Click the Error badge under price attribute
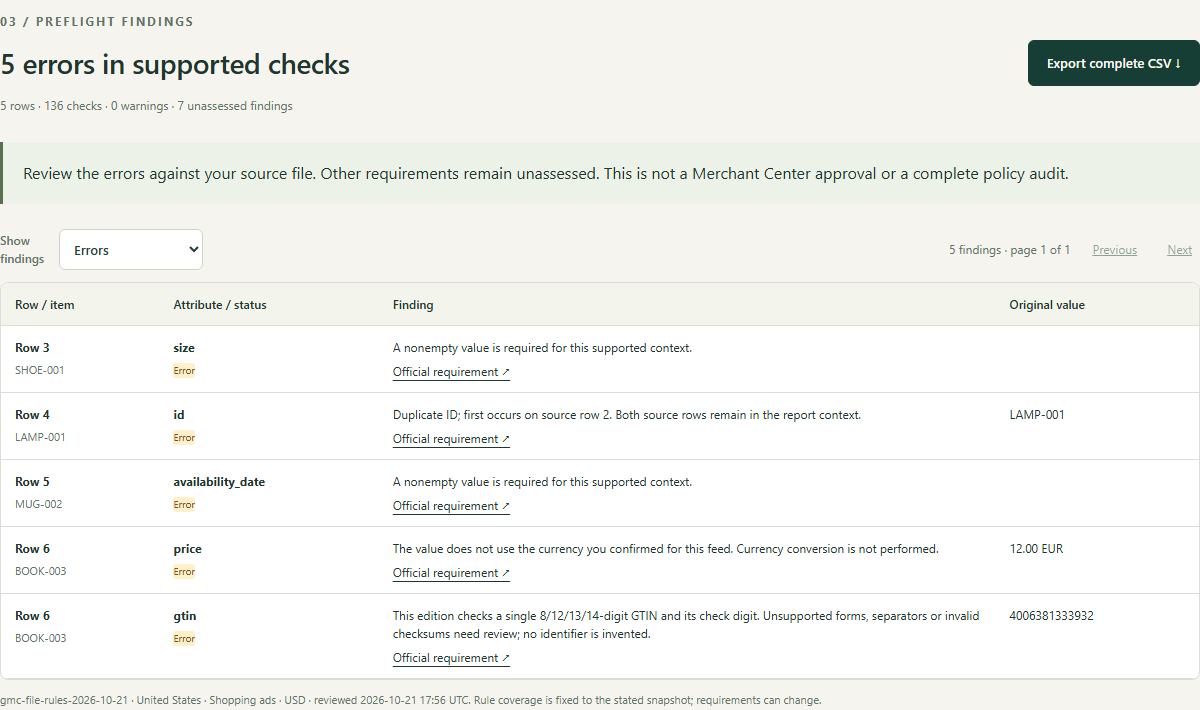Image resolution: width=1200 pixels, height=710 pixels. (184, 572)
